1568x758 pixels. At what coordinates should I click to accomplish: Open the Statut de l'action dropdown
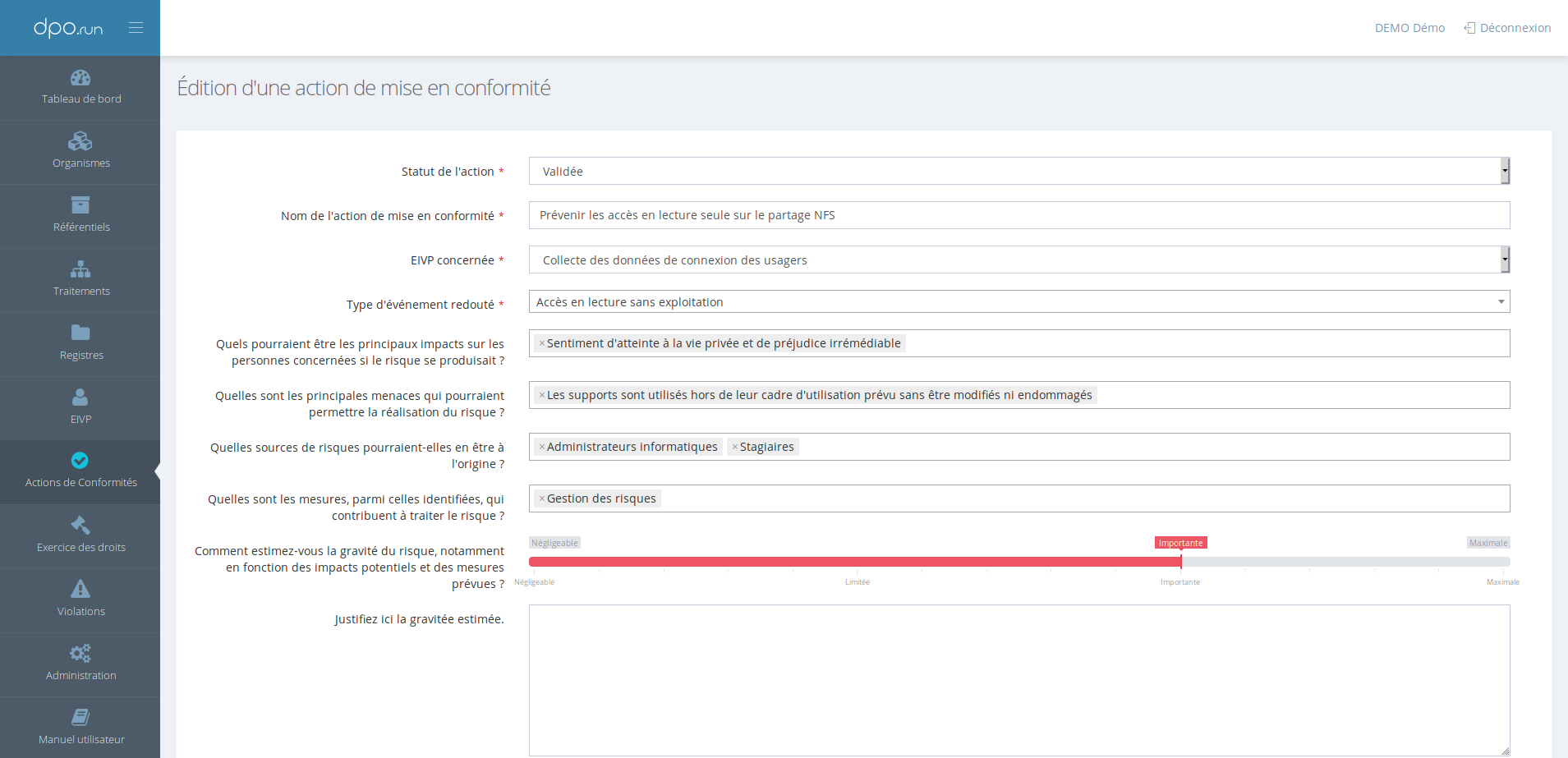click(1019, 171)
